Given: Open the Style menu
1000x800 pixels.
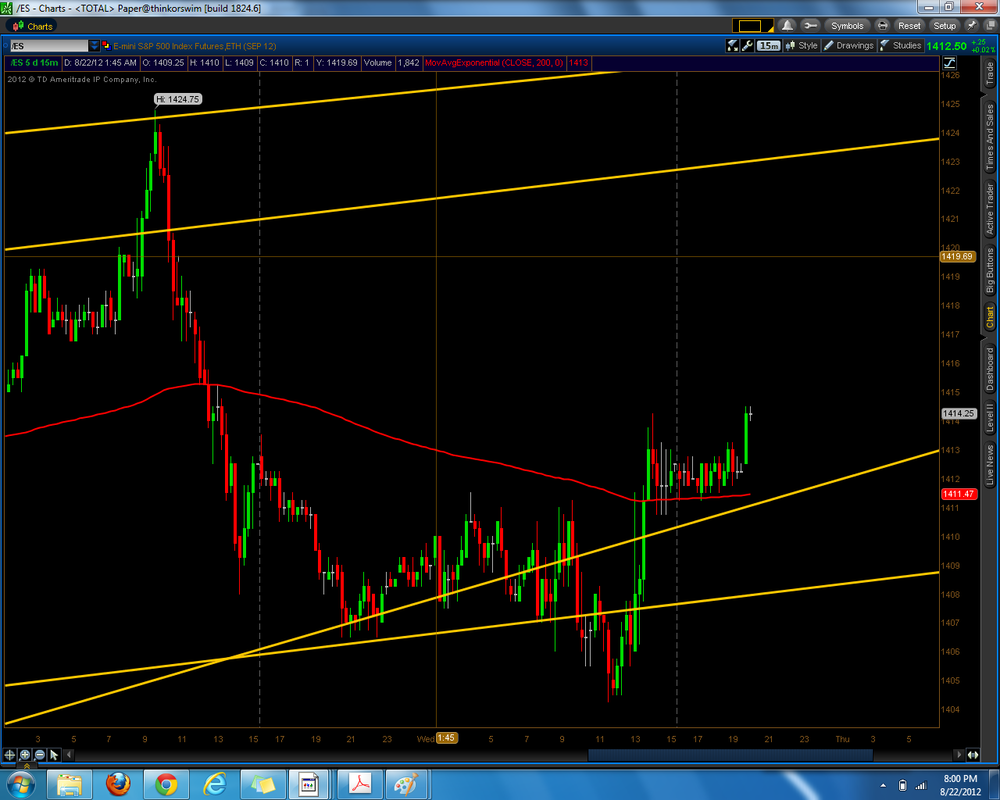Looking at the screenshot, I should coord(802,45).
